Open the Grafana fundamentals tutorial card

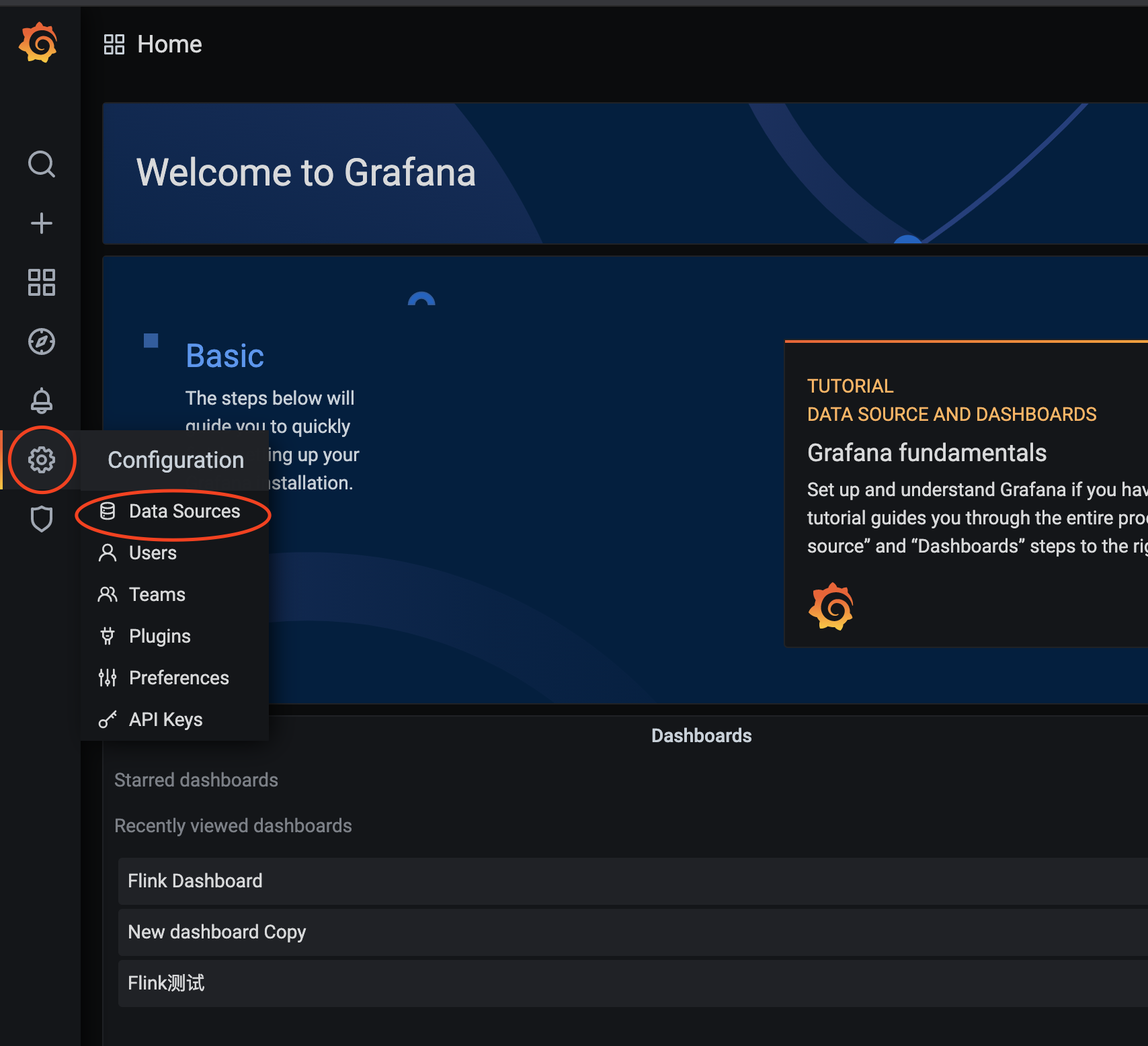coord(966,494)
